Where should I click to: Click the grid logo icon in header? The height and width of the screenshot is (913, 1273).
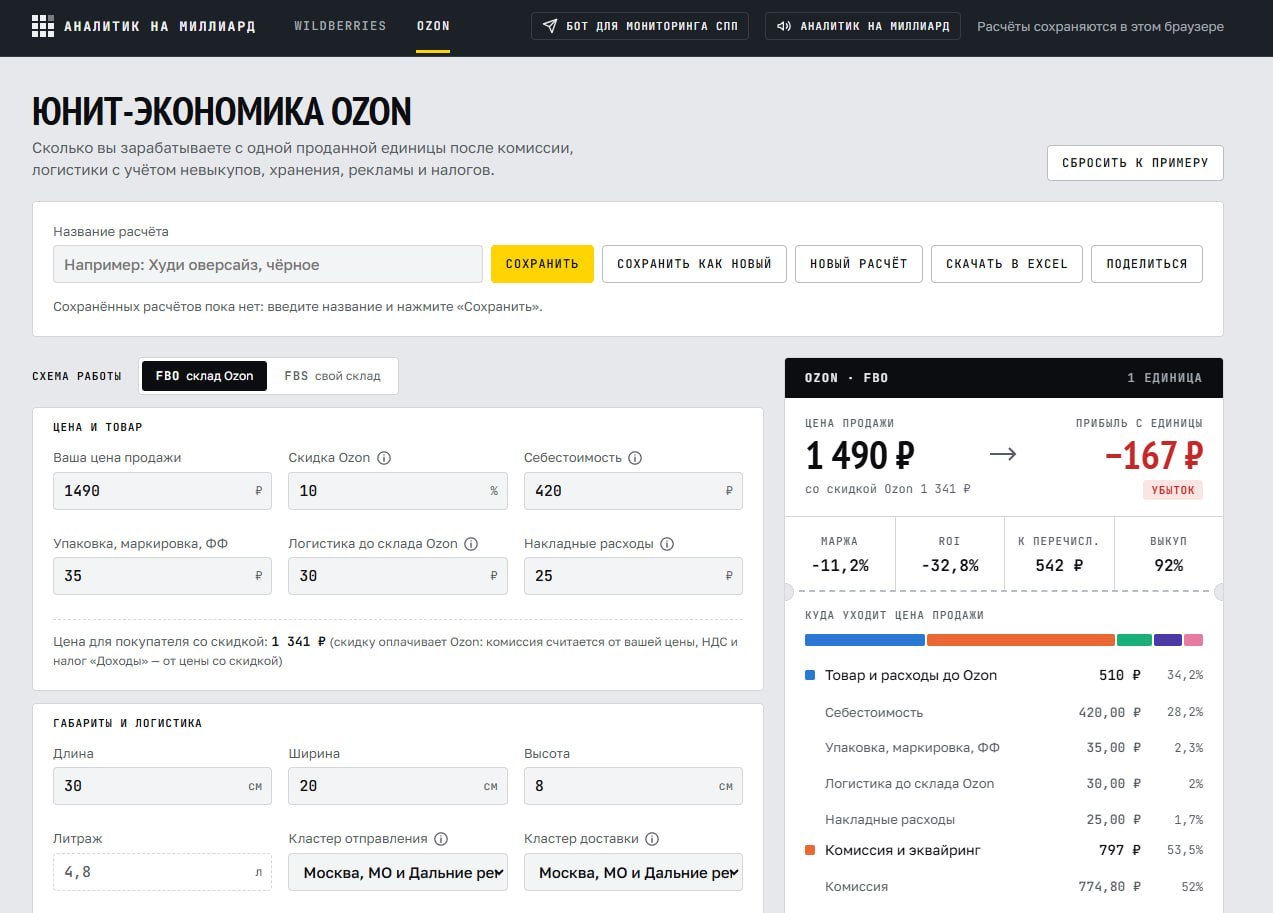click(43, 26)
